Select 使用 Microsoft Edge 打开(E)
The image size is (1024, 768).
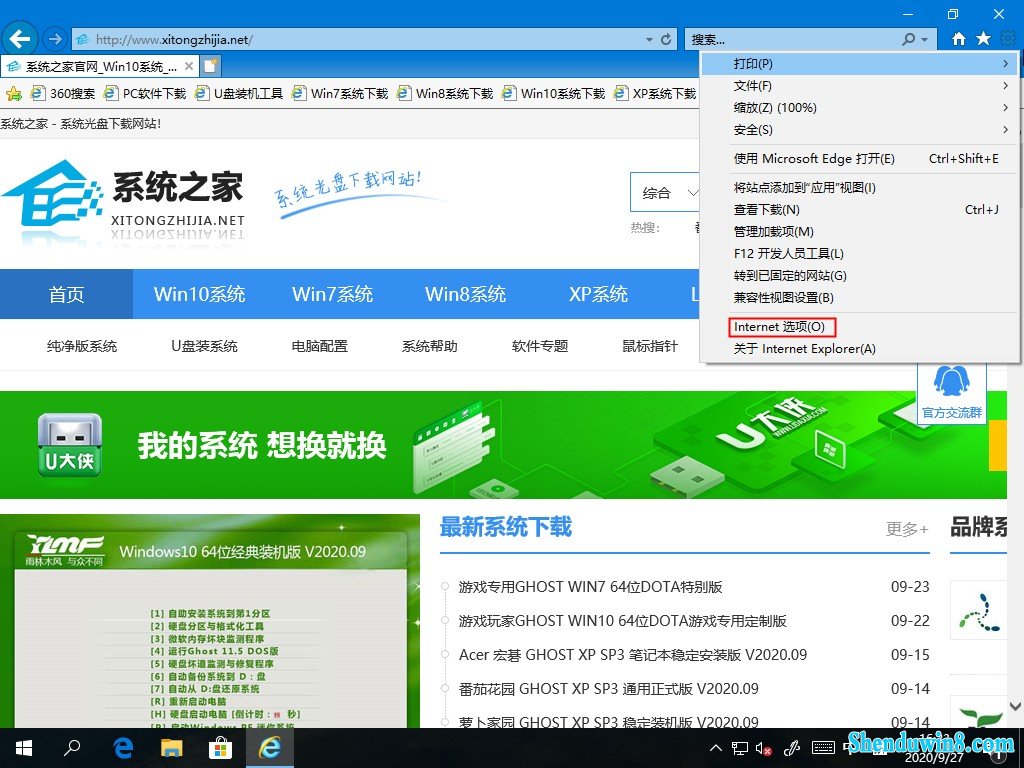pyautogui.click(x=859, y=159)
